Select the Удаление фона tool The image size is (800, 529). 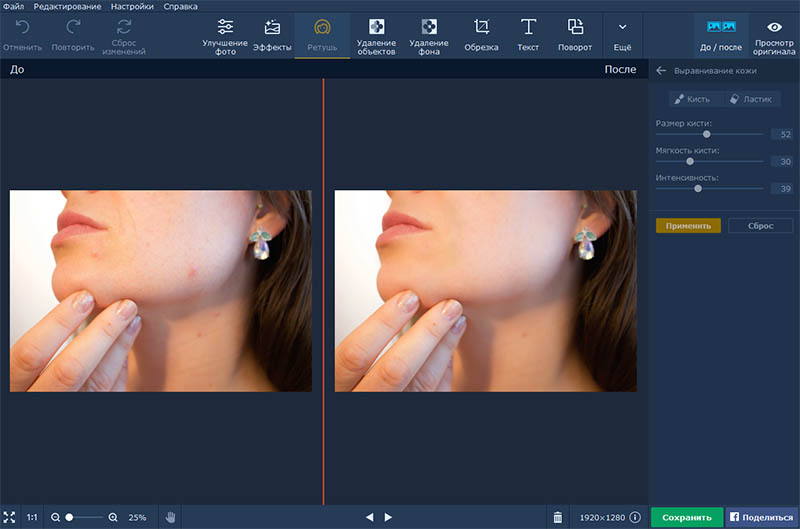click(x=428, y=35)
